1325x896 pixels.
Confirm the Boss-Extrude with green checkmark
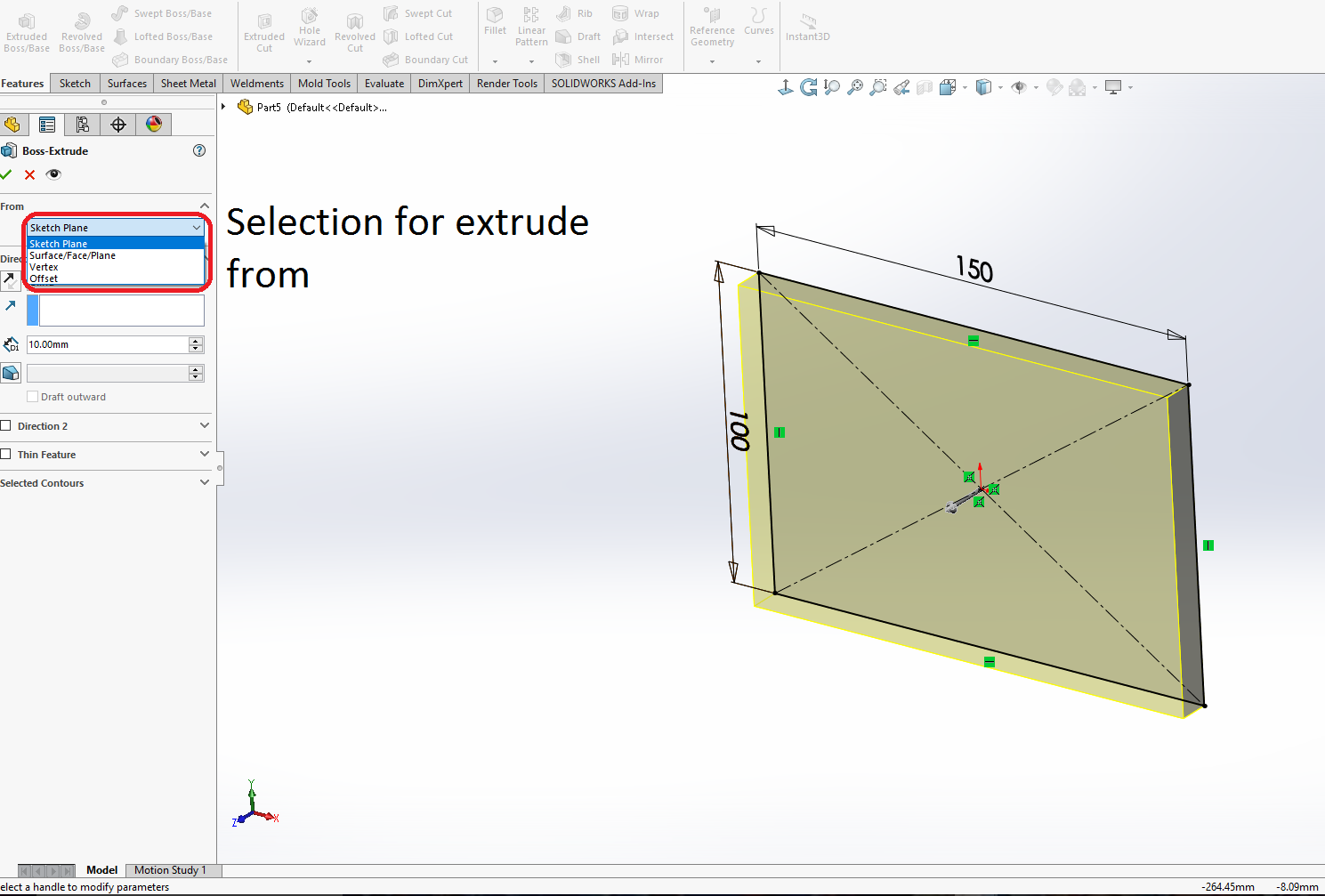click(8, 174)
